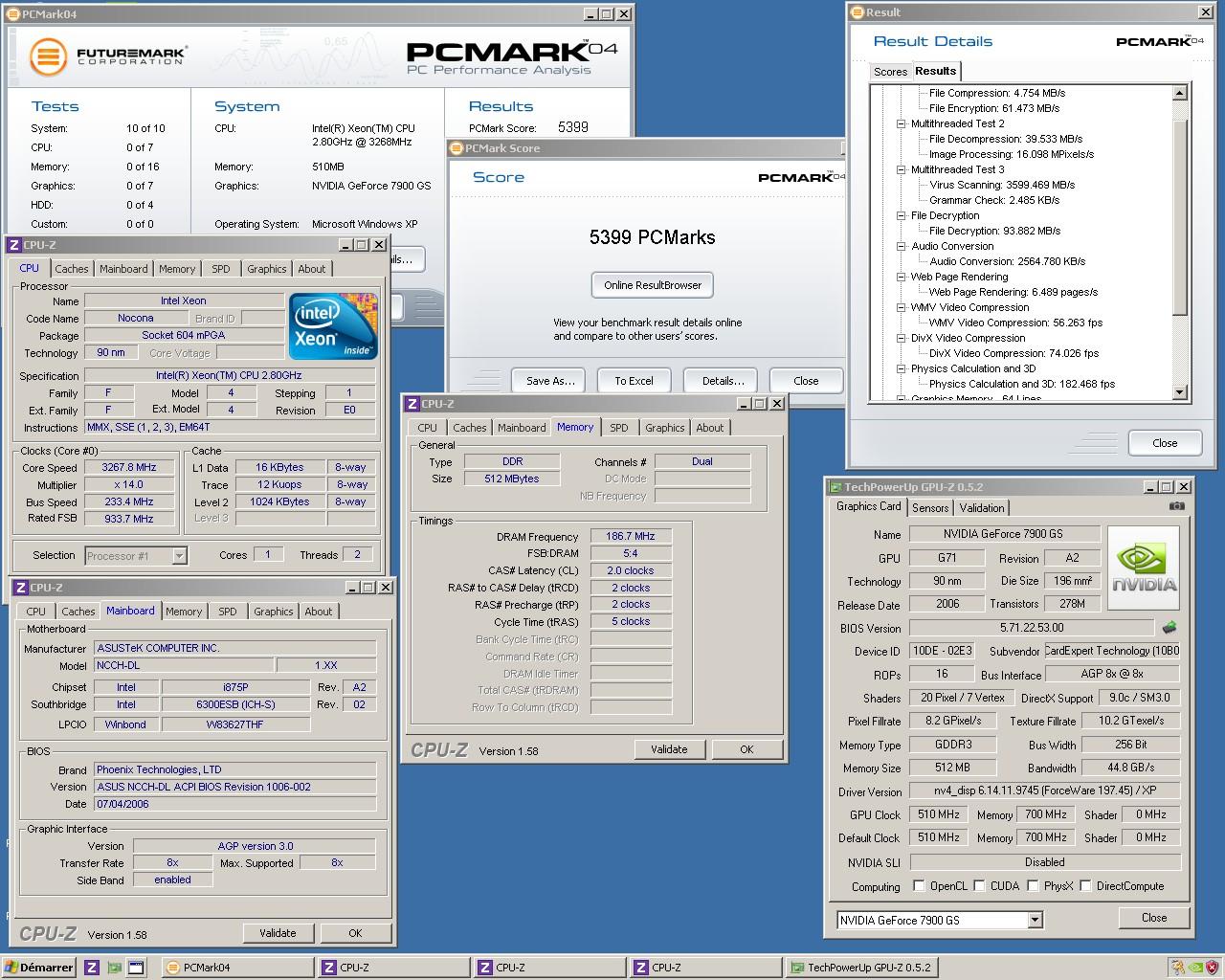1225x980 pixels.
Task: Export results with To Excel button
Action: coord(634,380)
